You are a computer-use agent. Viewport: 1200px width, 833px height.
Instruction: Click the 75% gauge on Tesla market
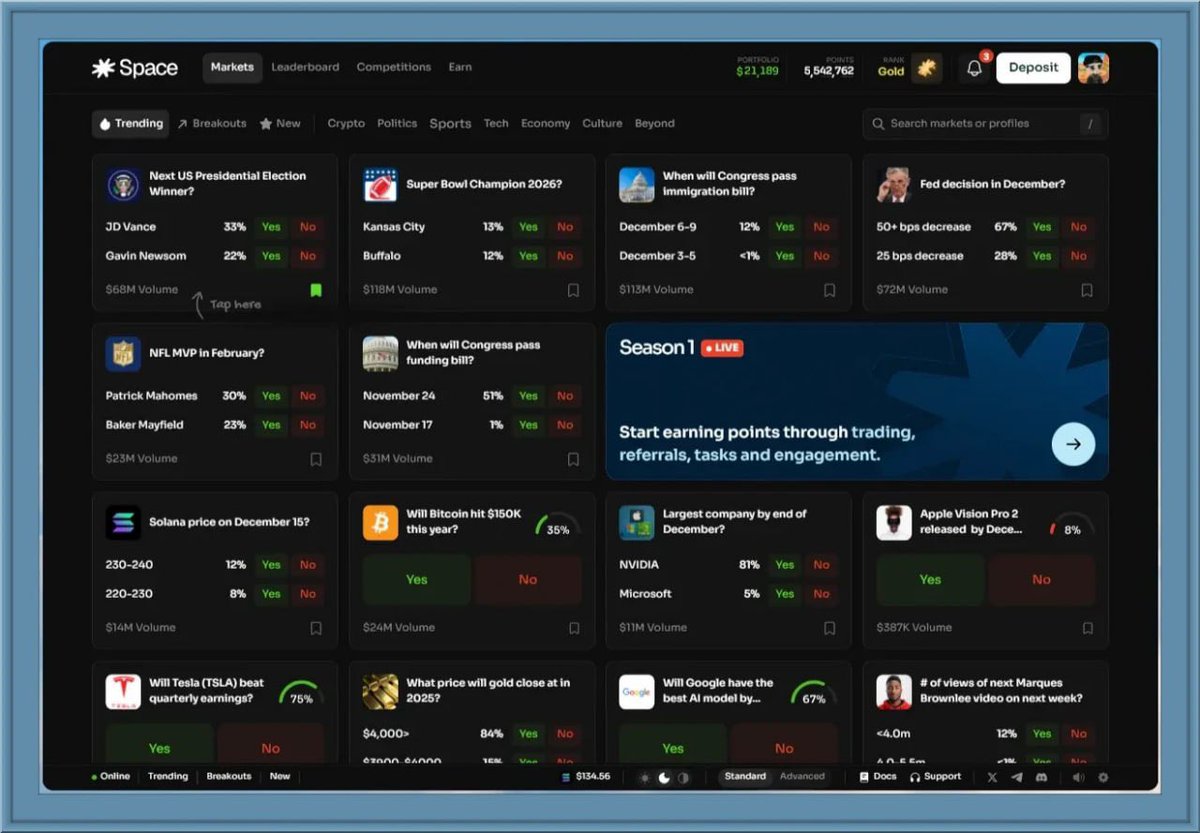click(300, 694)
